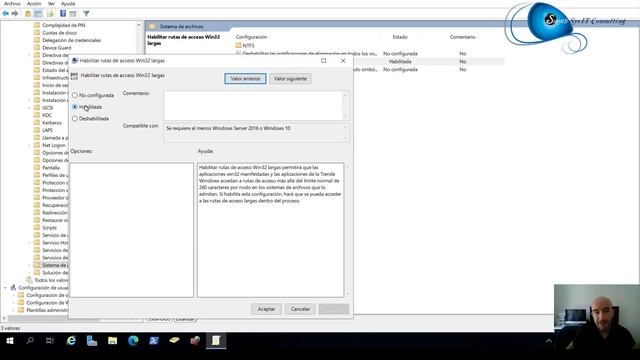Select the 'Device Guard' tree folder

point(56,48)
